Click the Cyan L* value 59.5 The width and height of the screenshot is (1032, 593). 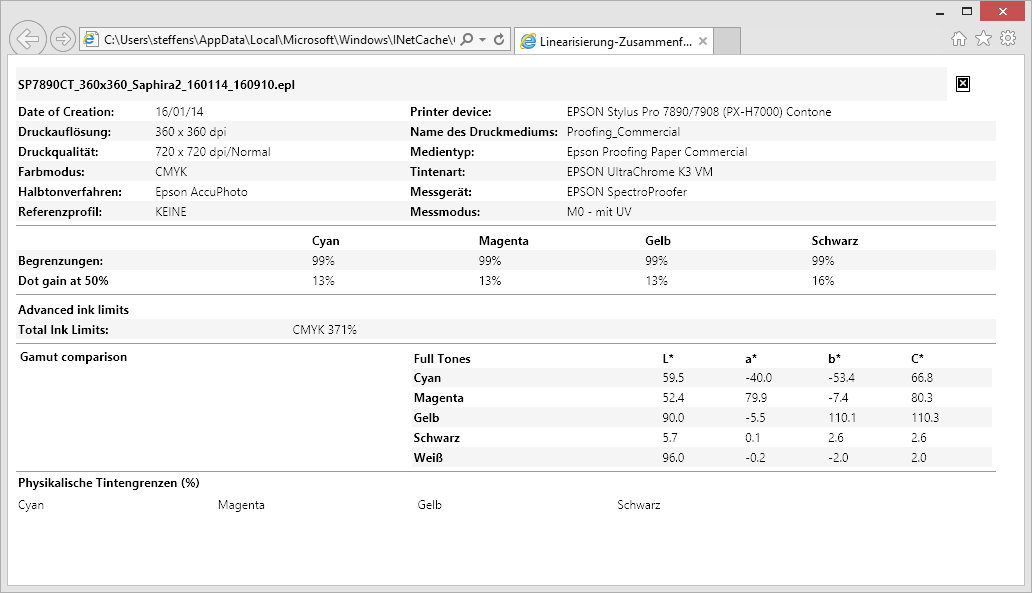coord(673,378)
